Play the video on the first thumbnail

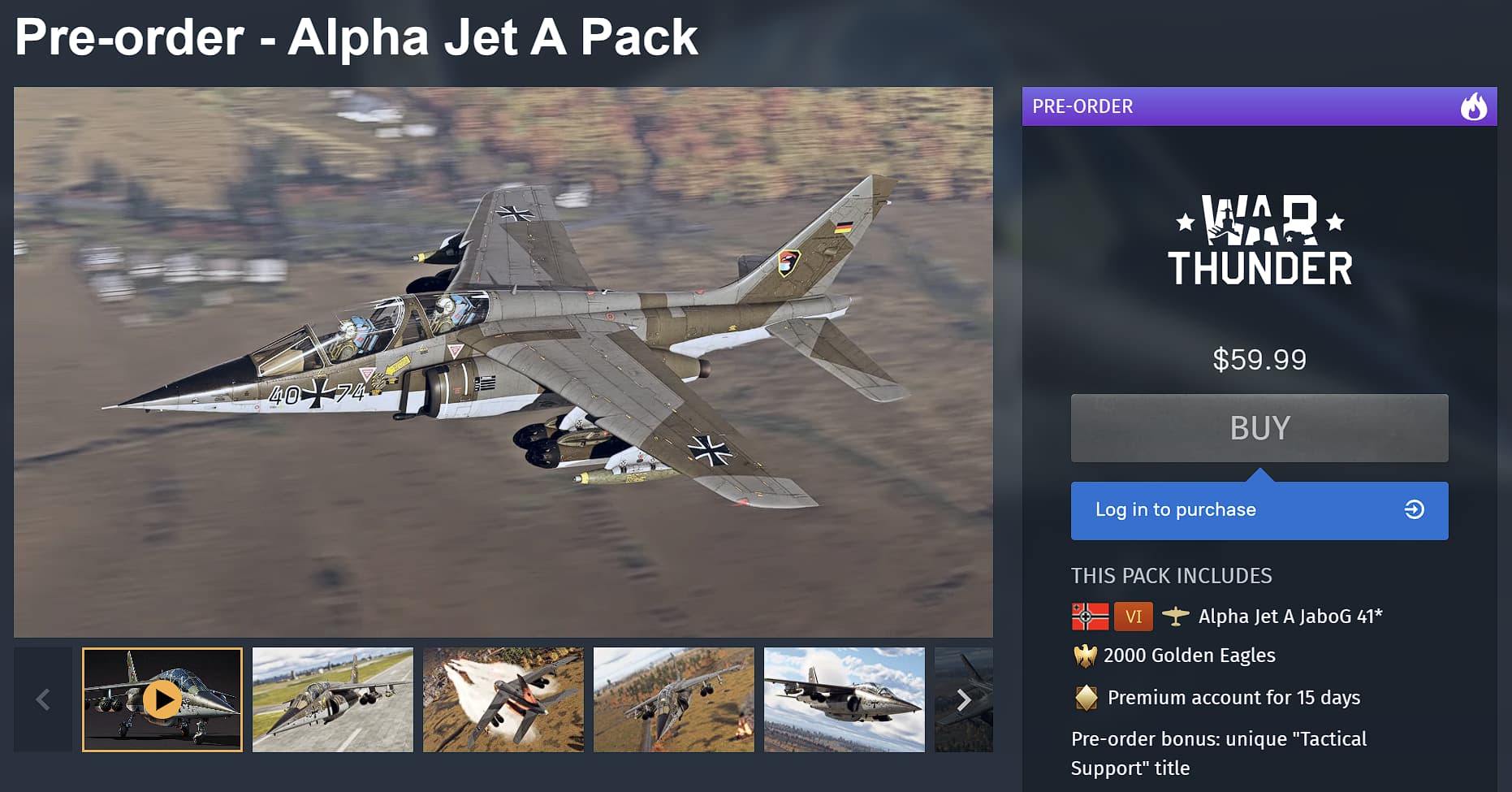[x=162, y=699]
